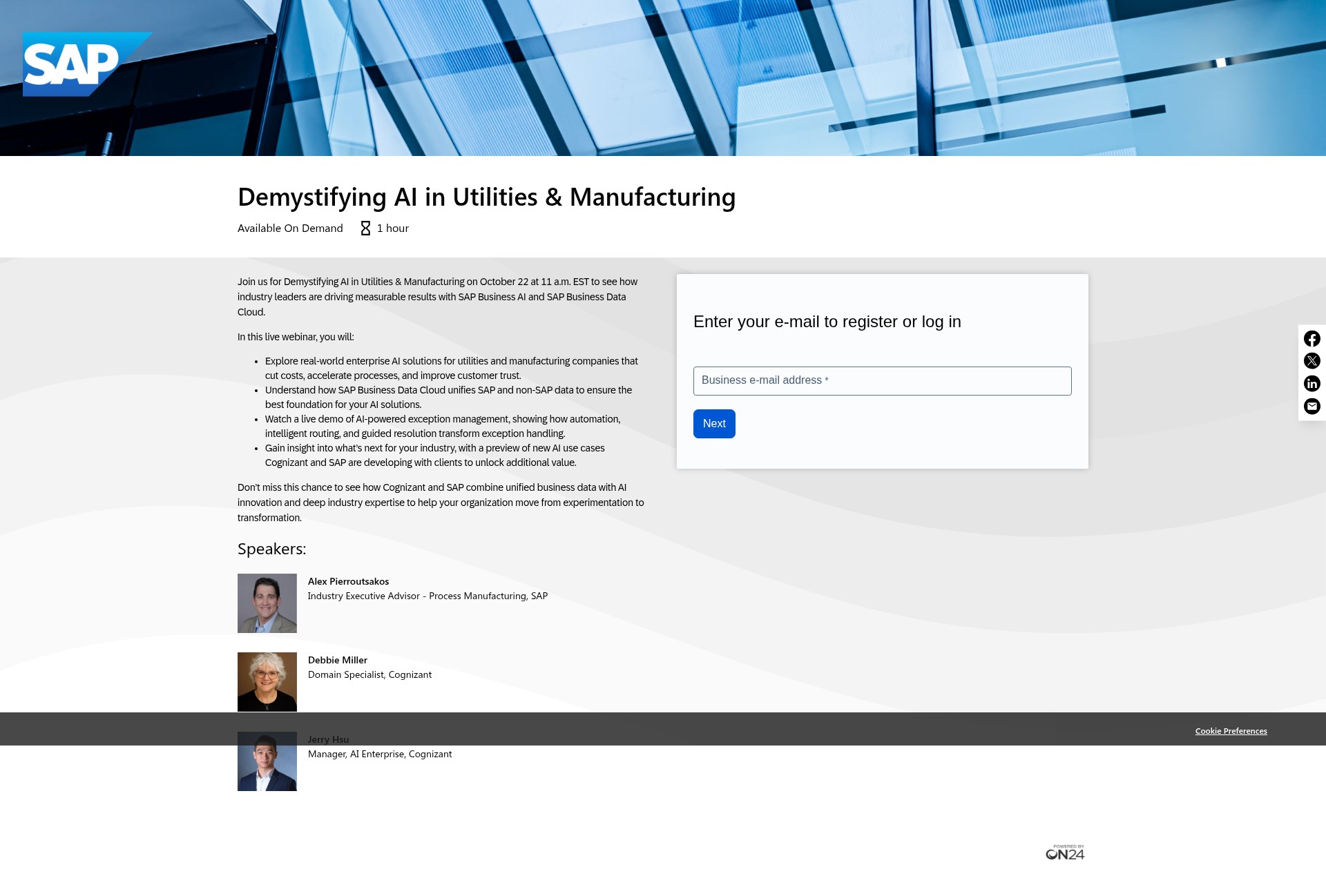
Task: Click the name Debbie Miller
Action: pos(338,660)
